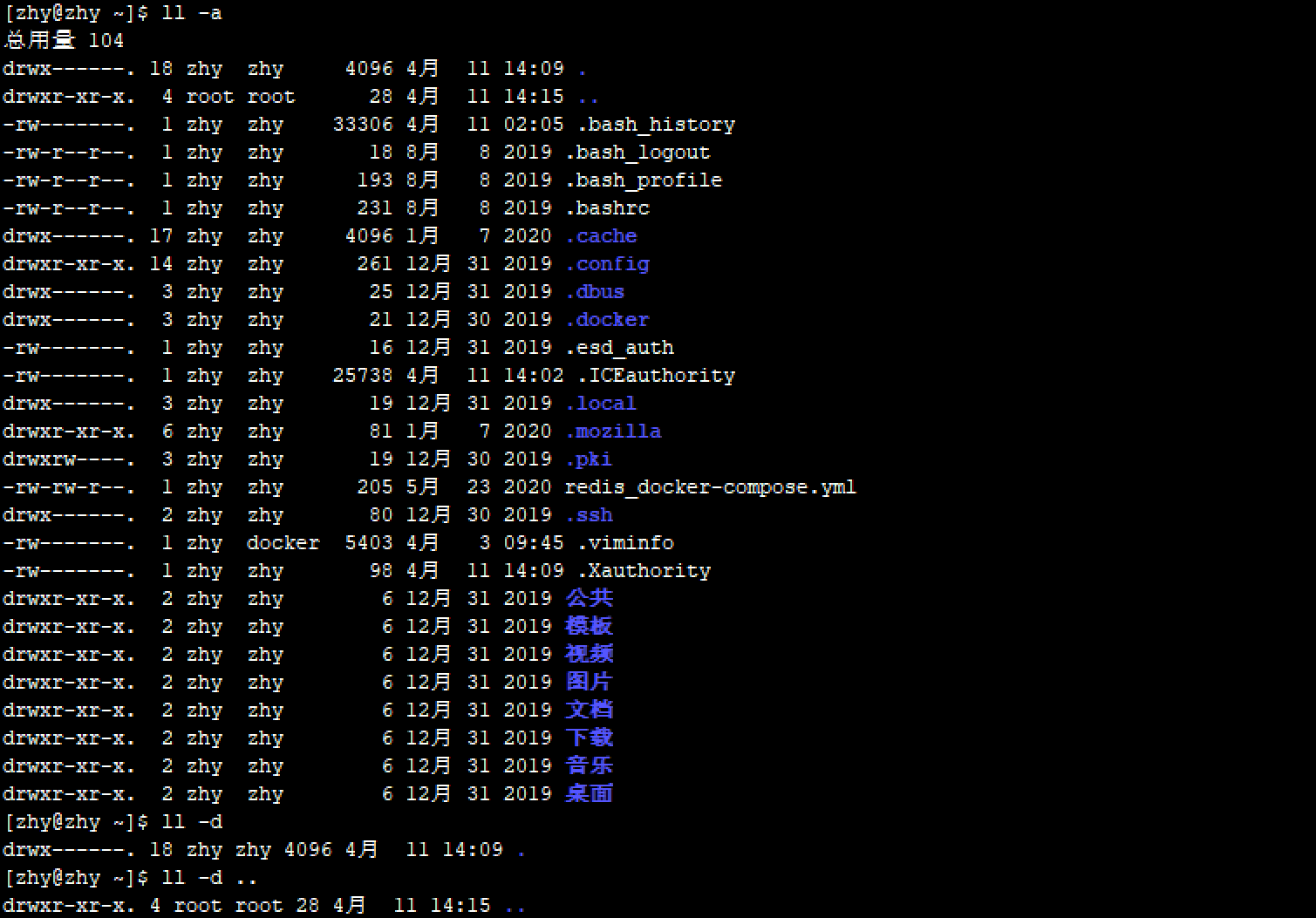Select size 80 of .ssh row
1316x918 pixels.
[381, 515]
